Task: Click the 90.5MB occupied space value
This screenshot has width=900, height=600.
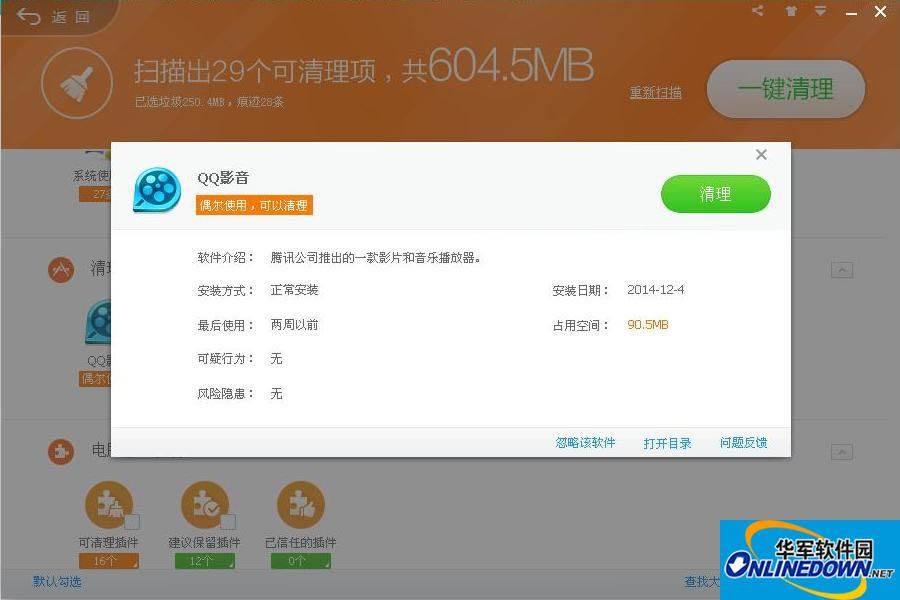Action: coord(647,324)
